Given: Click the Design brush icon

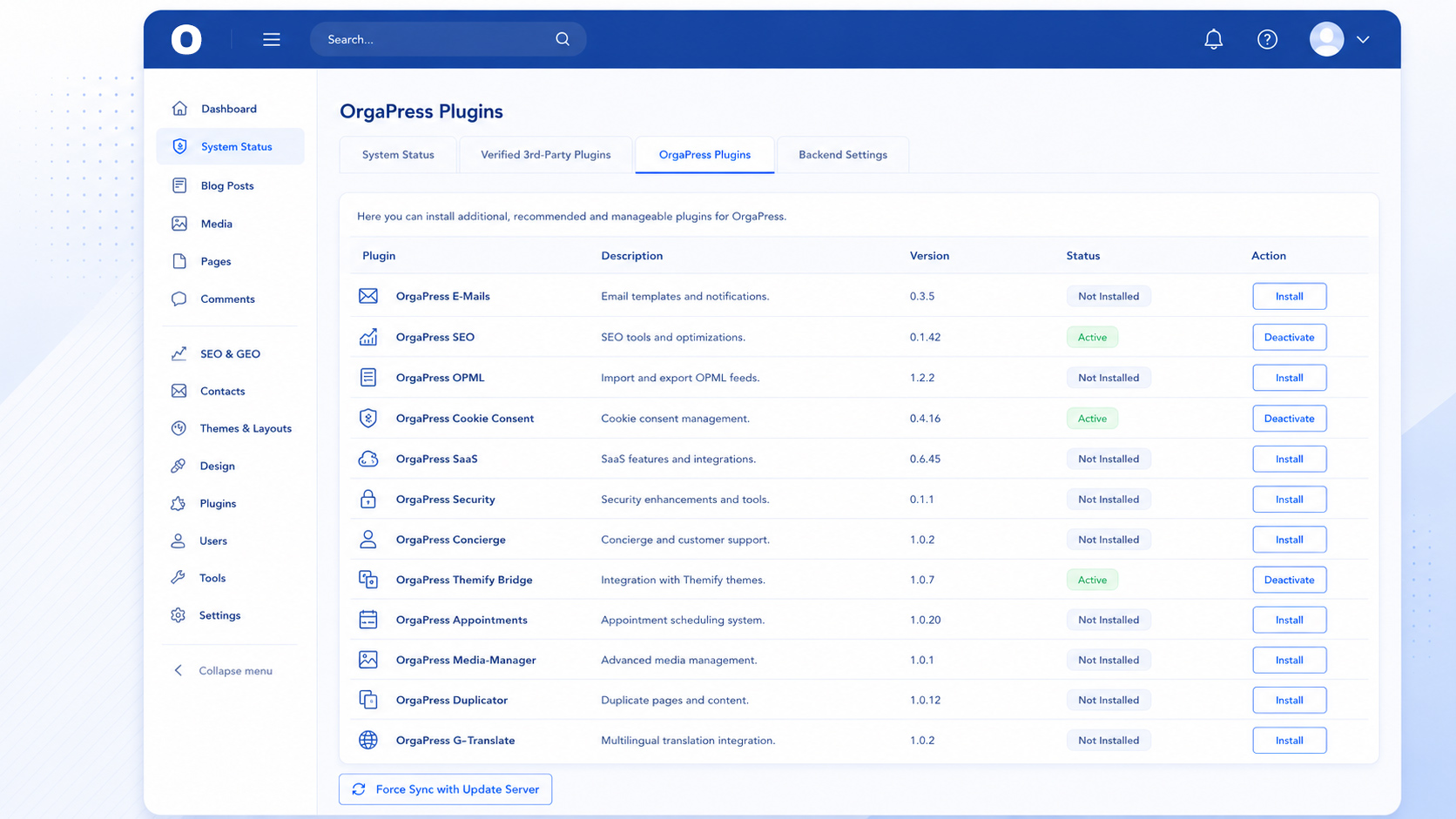Looking at the screenshot, I should pyautogui.click(x=179, y=466).
